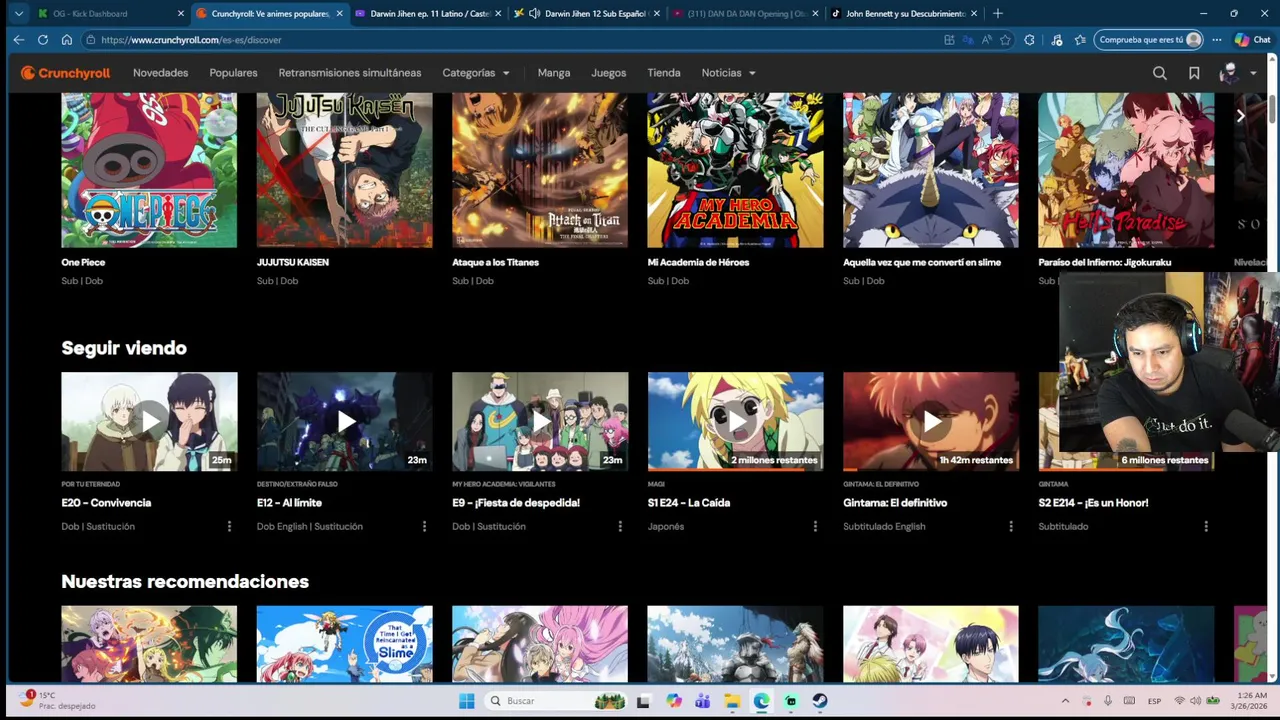Open the watchlist bookmark icon
1280x720 pixels.
pyautogui.click(x=1194, y=73)
